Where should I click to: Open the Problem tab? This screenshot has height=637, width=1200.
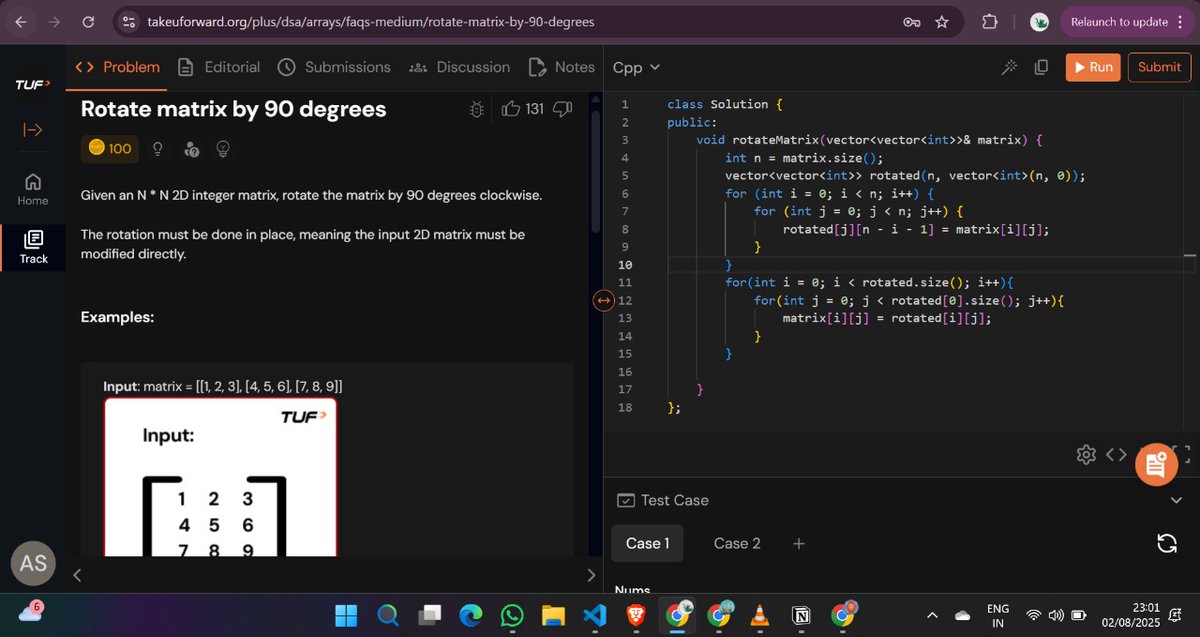point(117,67)
